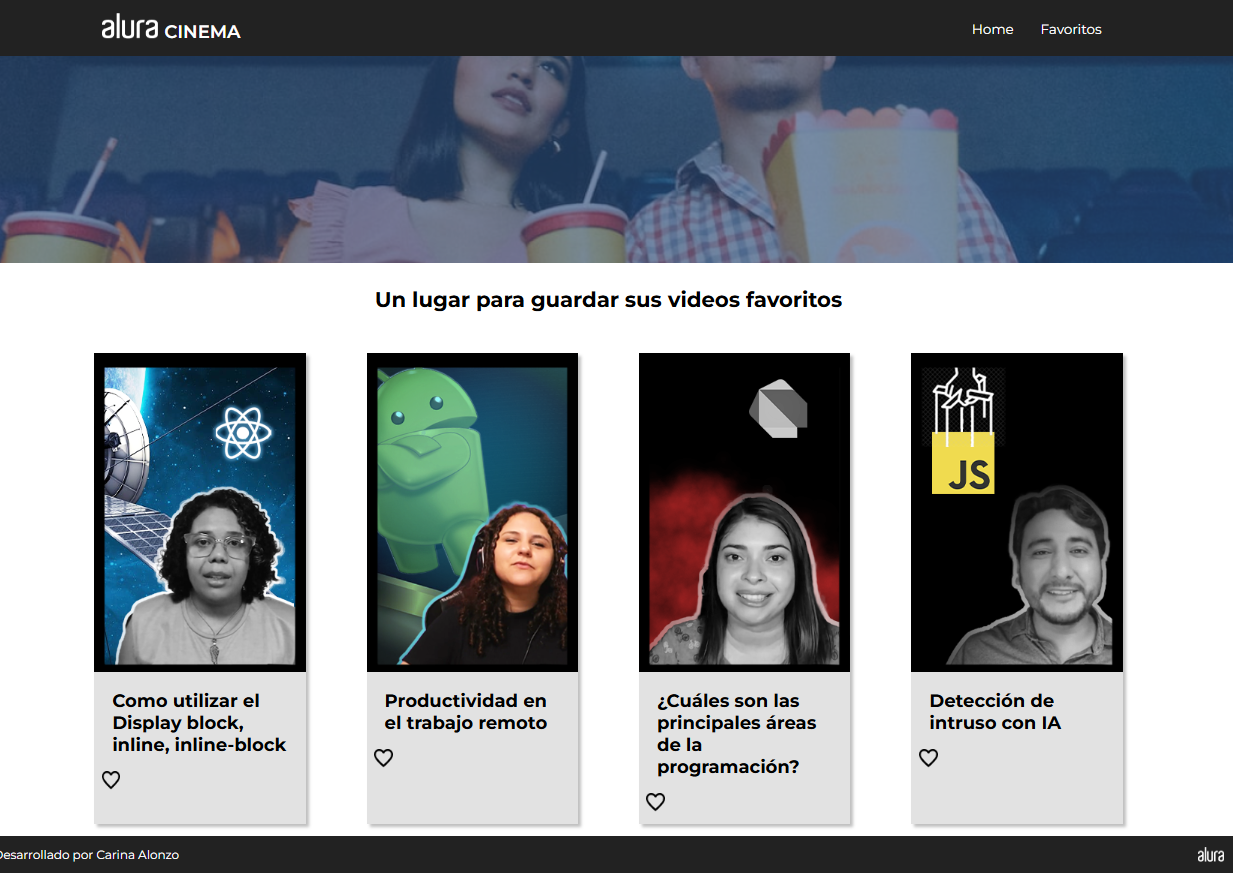Open the JS intruder detection thumbnail
The image size is (1233, 883).
(1017, 512)
